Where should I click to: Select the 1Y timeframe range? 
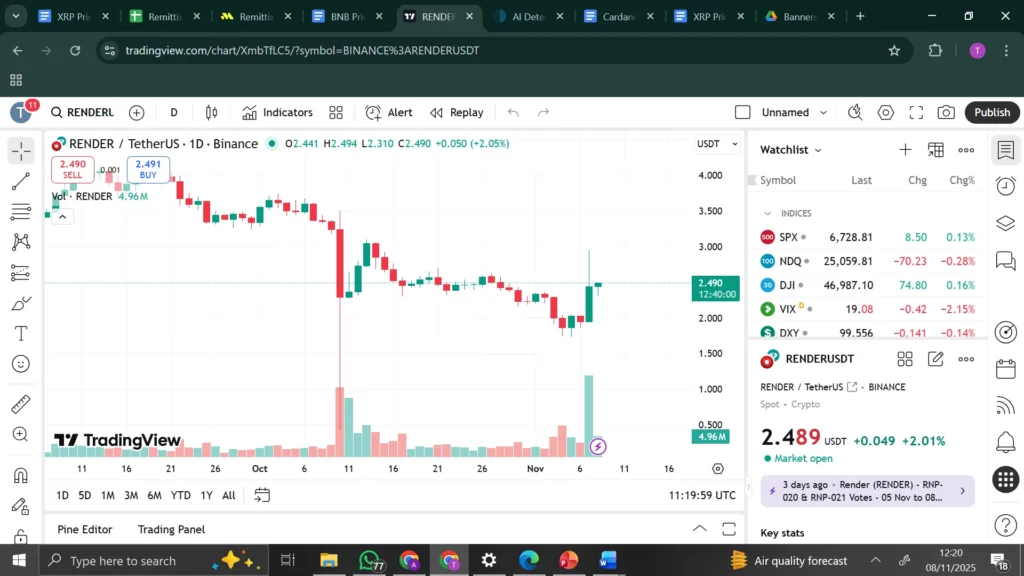pyautogui.click(x=206, y=494)
